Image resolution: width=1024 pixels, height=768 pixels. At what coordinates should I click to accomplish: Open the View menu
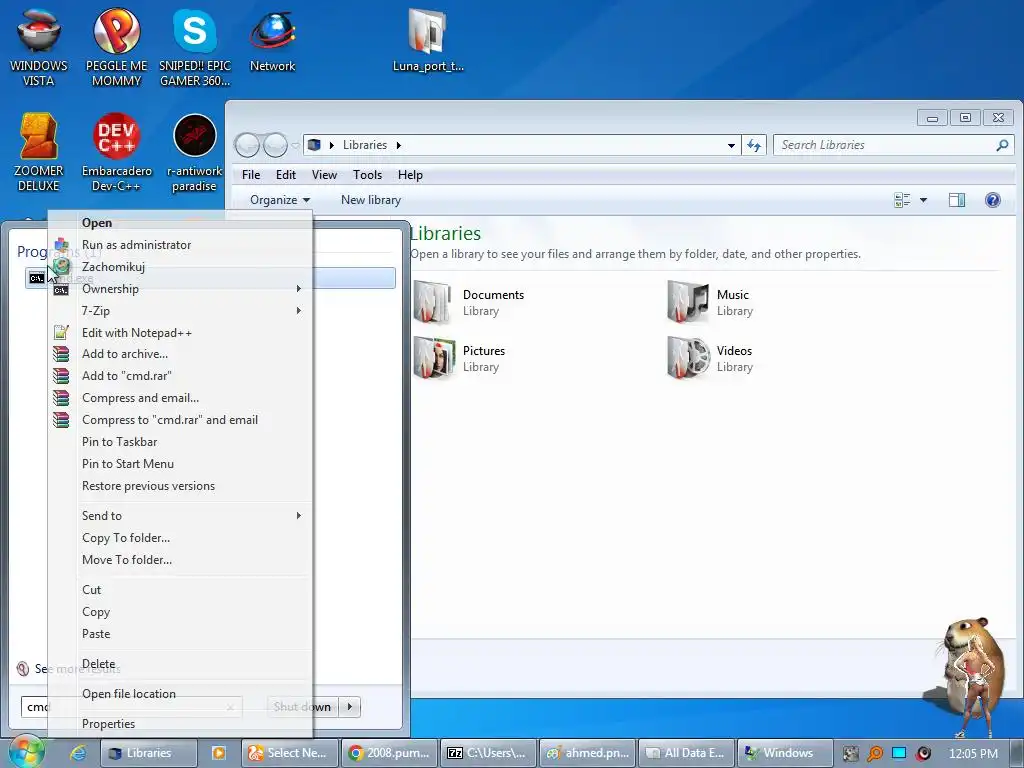(324, 175)
